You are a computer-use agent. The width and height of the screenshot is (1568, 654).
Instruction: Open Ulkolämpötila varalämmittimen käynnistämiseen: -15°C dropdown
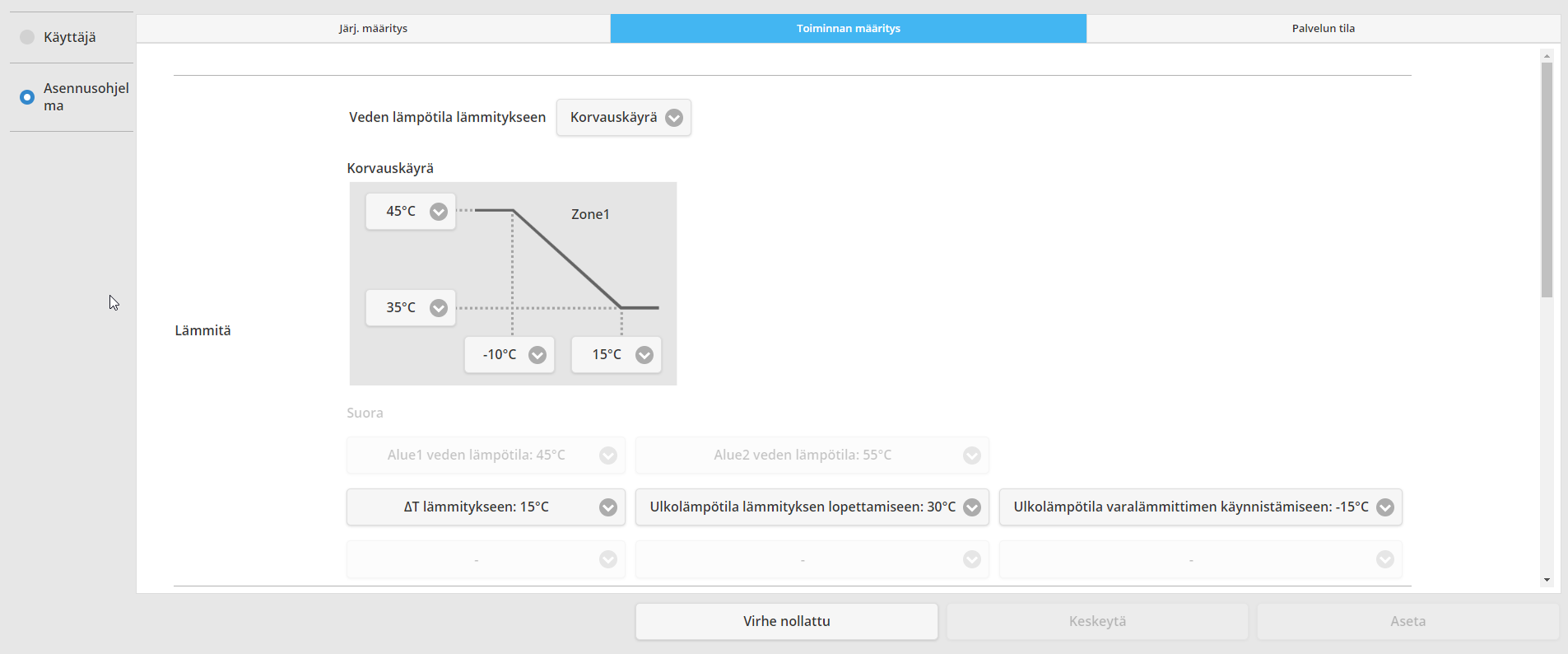(1200, 507)
